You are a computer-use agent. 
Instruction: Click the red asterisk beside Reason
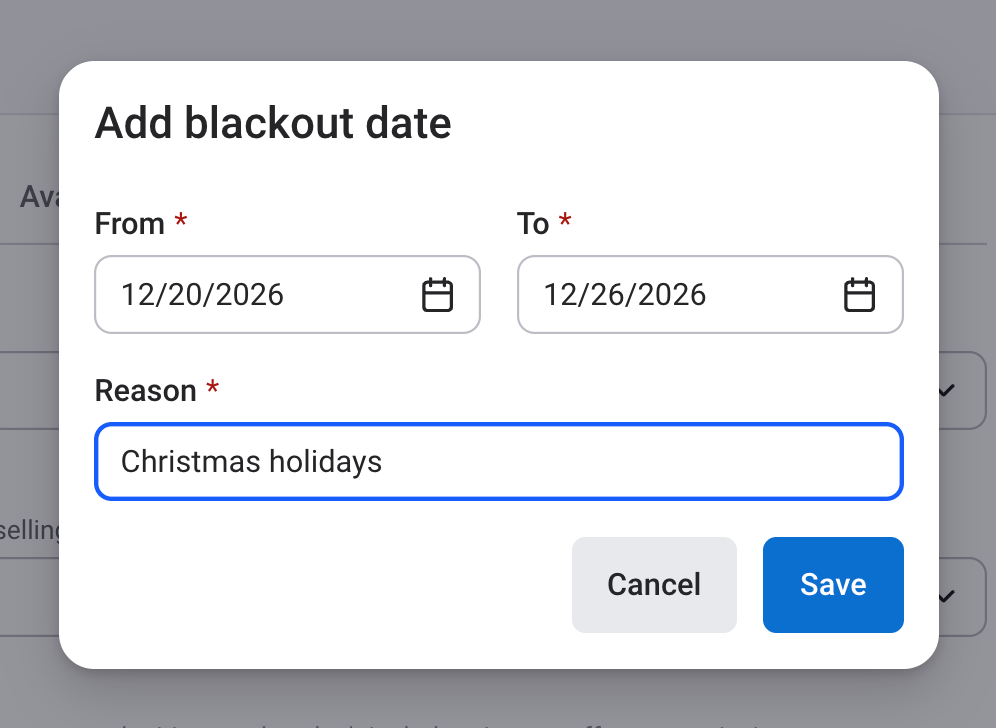point(212,388)
